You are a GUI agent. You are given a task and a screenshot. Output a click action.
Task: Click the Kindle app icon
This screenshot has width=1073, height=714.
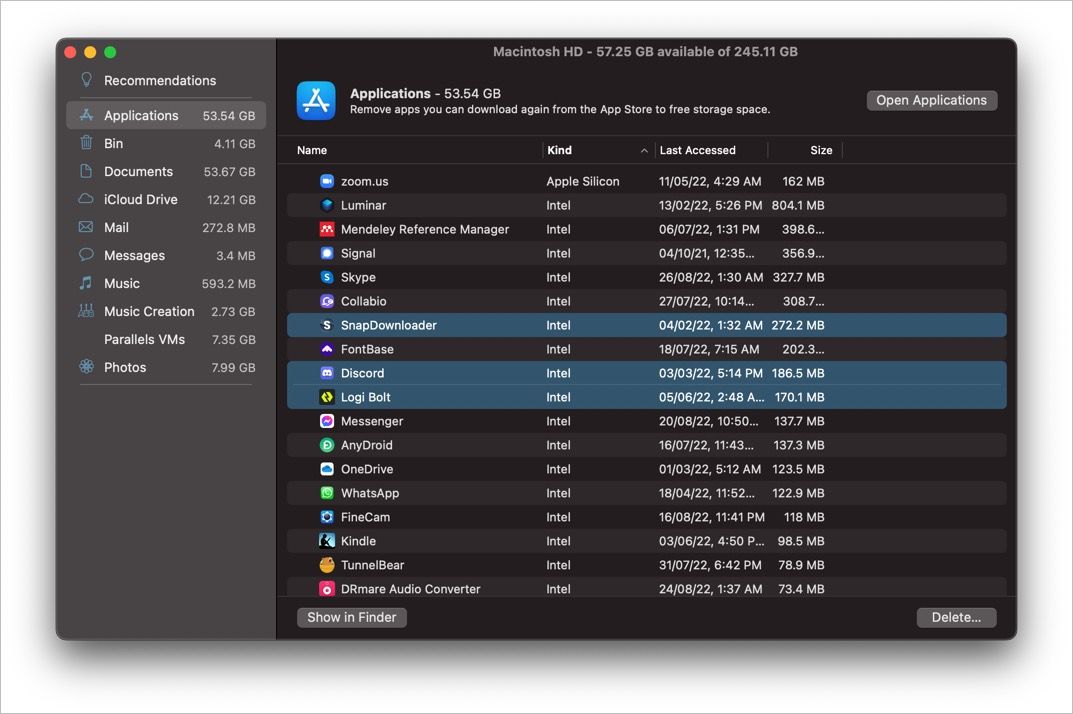click(x=327, y=541)
